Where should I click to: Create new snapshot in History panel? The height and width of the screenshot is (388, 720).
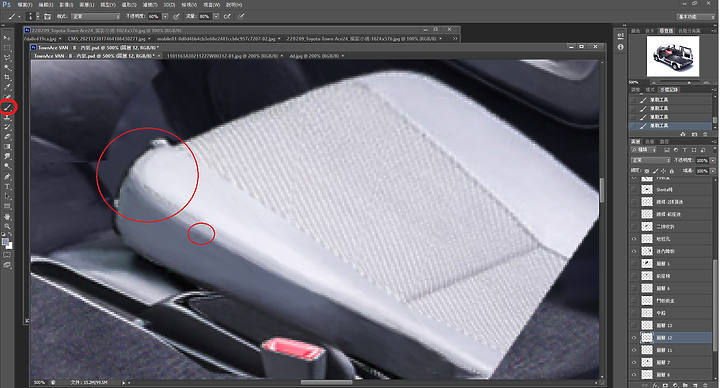point(694,134)
